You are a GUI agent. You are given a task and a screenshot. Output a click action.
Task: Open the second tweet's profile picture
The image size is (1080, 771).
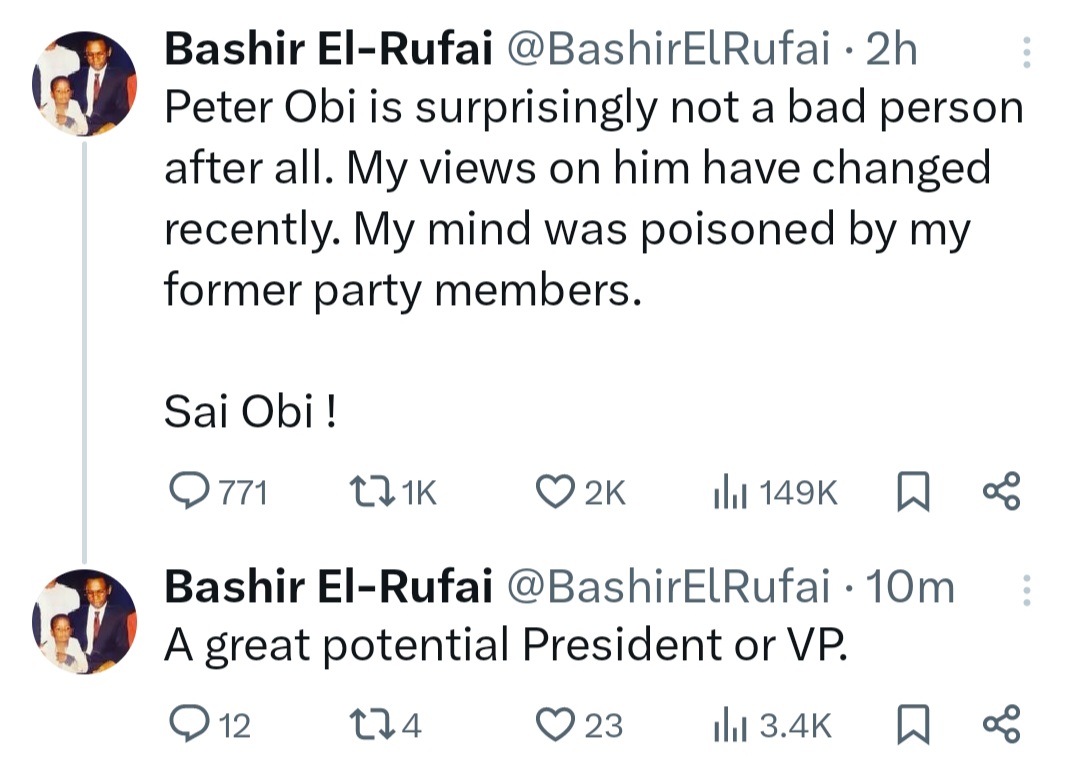point(84,621)
